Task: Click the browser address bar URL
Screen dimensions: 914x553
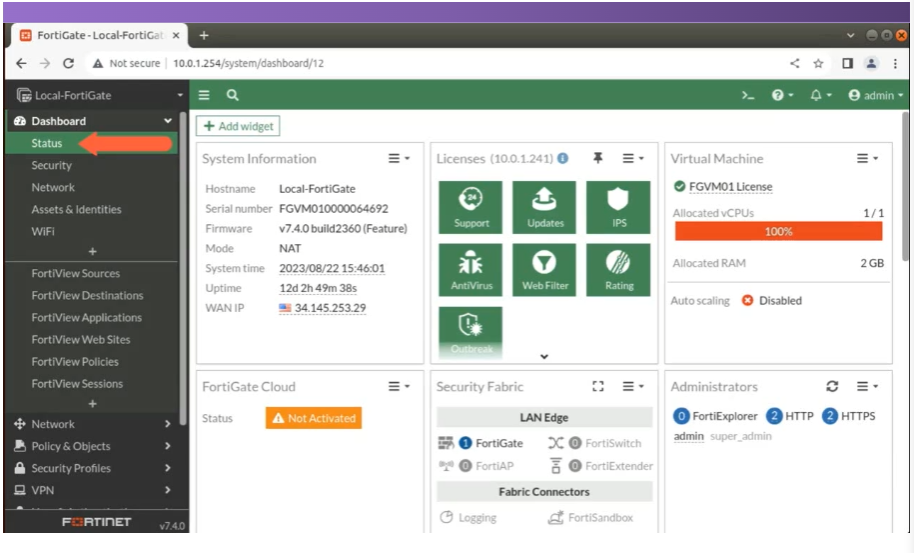Action: point(248,63)
